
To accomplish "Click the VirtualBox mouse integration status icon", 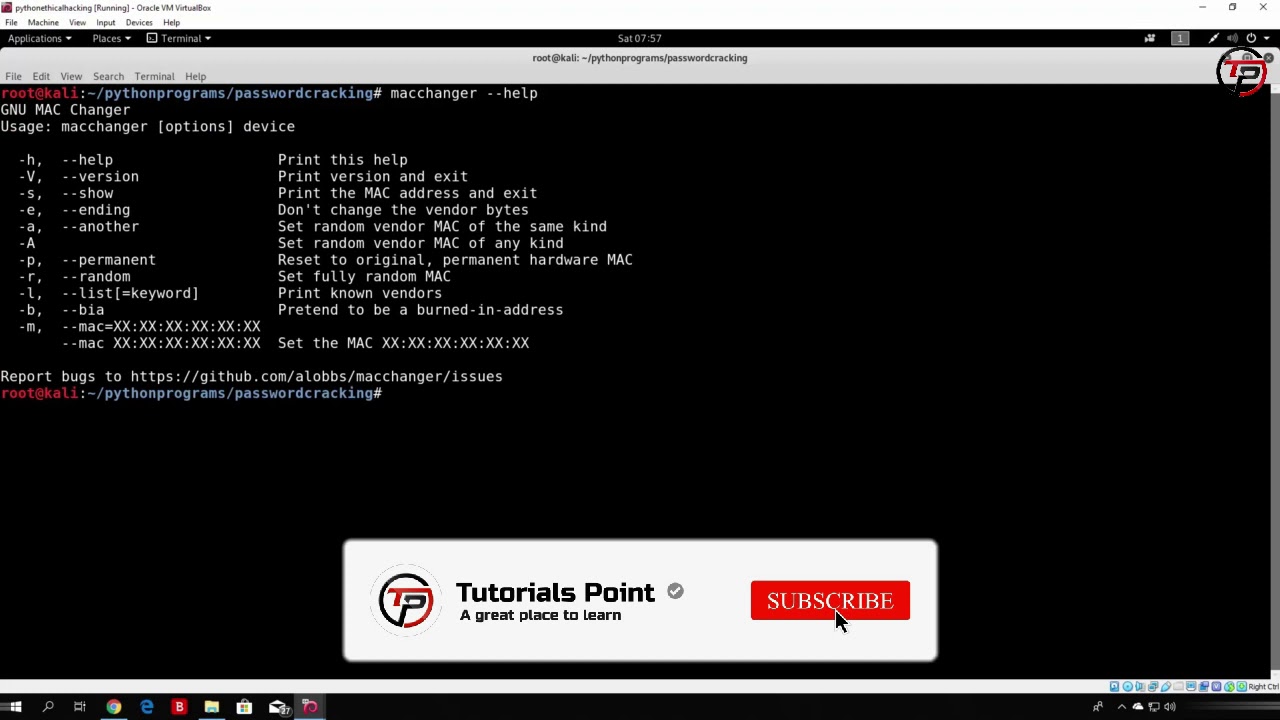I will pyautogui.click(x=1229, y=686).
